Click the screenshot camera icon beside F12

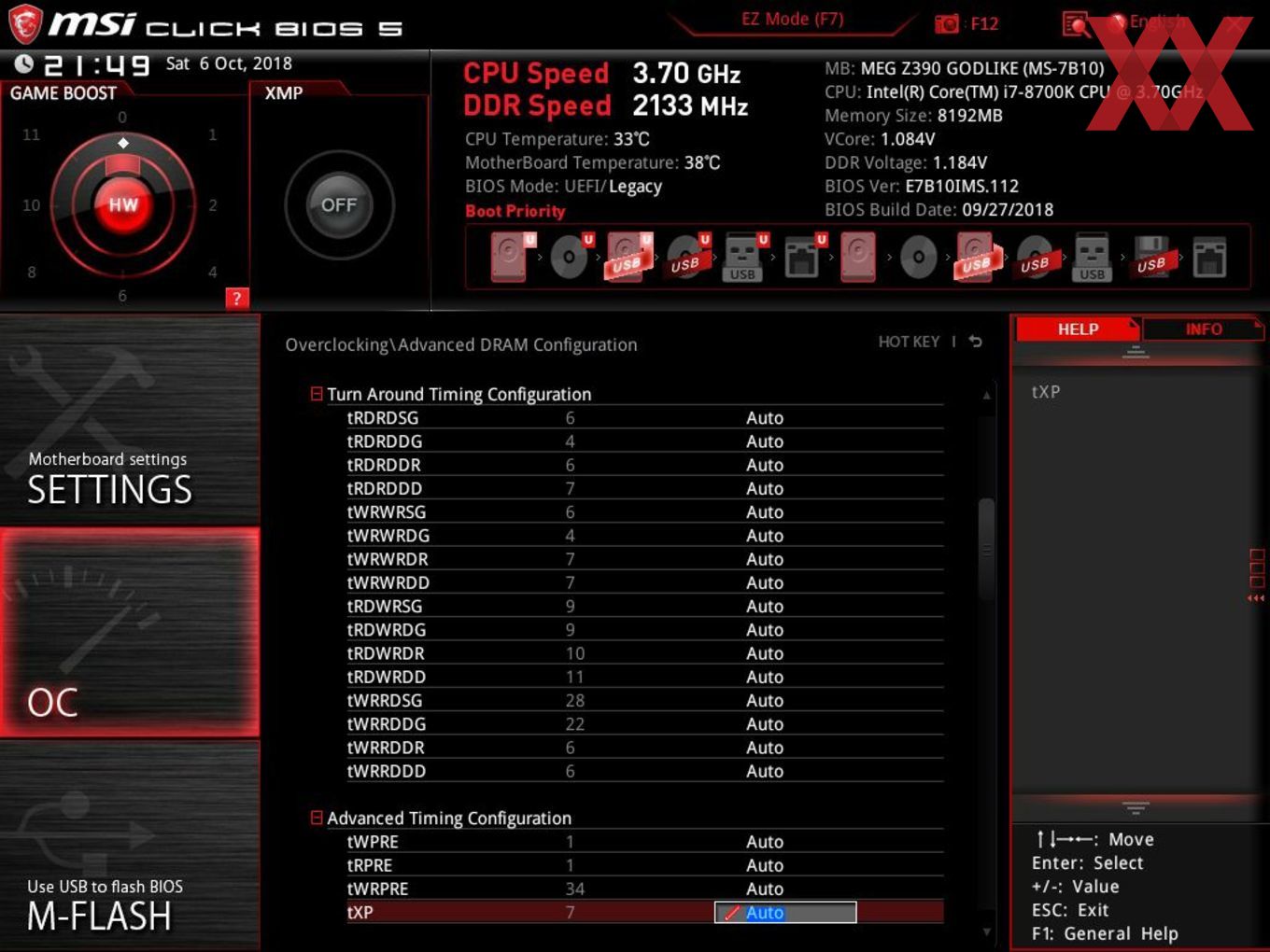pyautogui.click(x=946, y=23)
